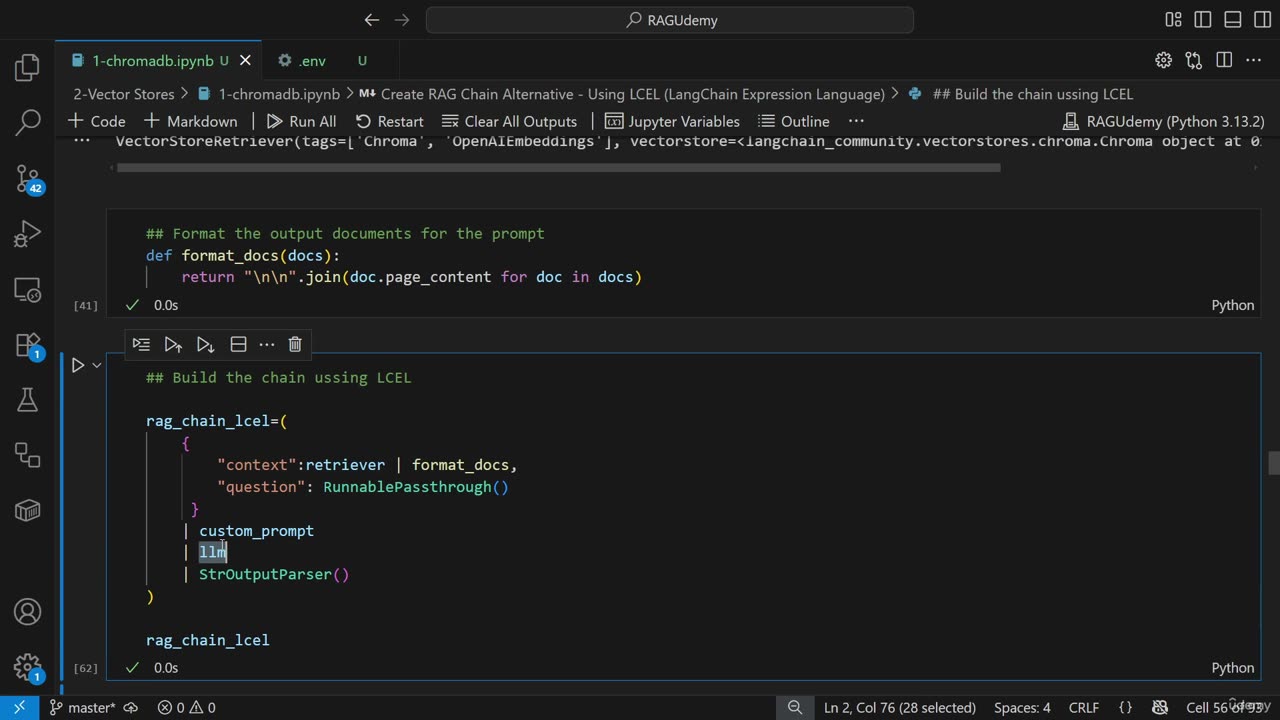
Task: Toggle the primary side bar layout
Action: coord(1203,20)
